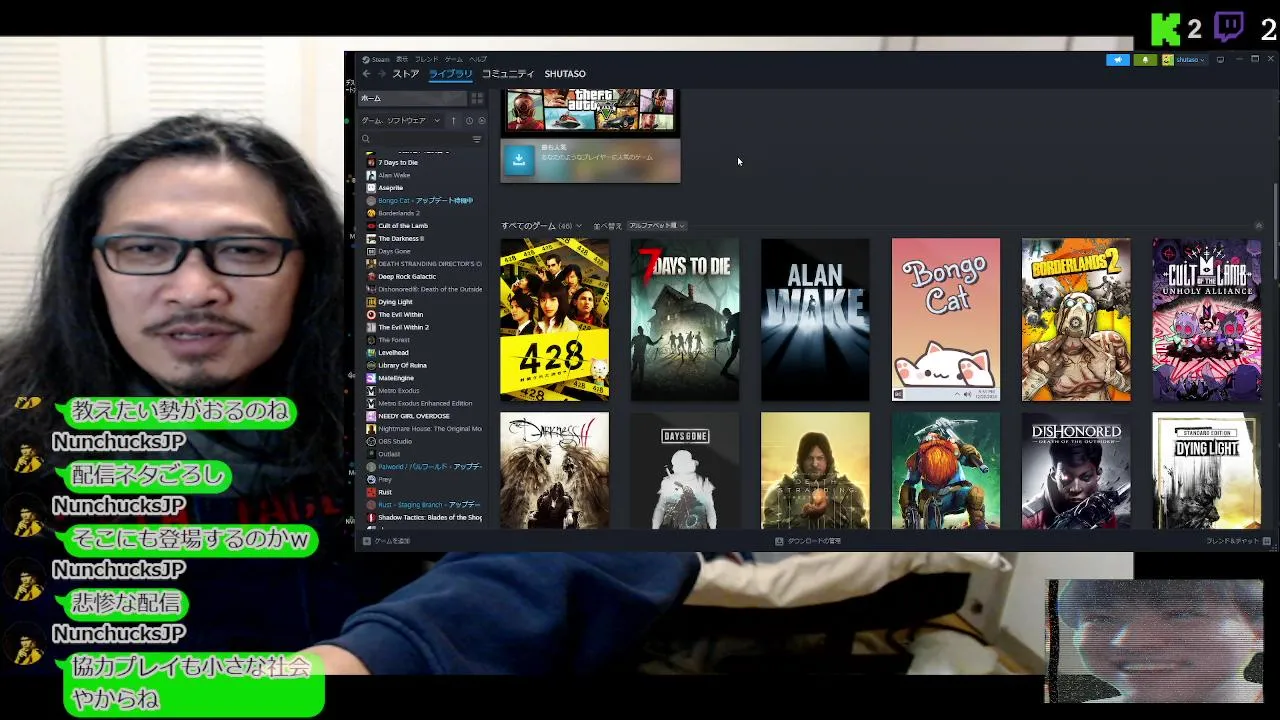
Task: Open ダウンロードの管理 at bottom
Action: (x=808, y=541)
